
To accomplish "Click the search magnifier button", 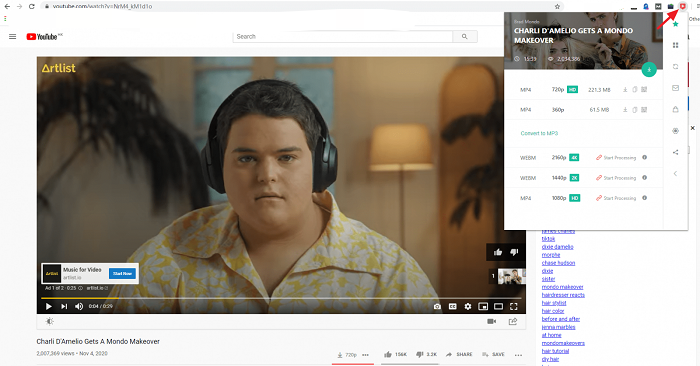I will (465, 37).
